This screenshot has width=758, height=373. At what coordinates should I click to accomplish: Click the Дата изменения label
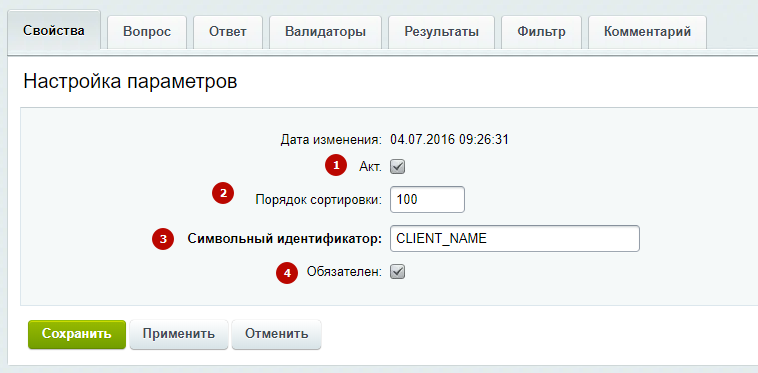[331, 140]
